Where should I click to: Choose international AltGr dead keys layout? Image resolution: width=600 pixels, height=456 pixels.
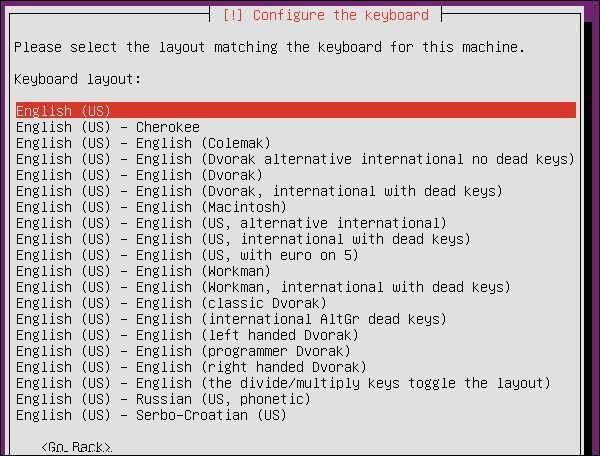click(231, 319)
